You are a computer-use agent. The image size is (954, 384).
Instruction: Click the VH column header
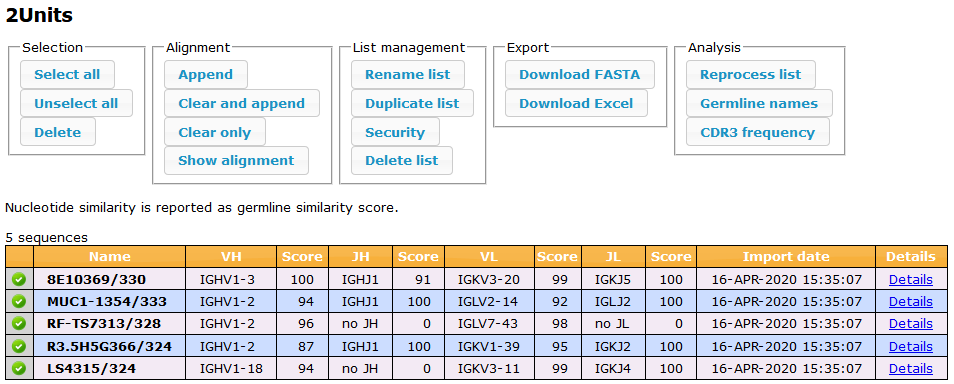[x=231, y=257]
